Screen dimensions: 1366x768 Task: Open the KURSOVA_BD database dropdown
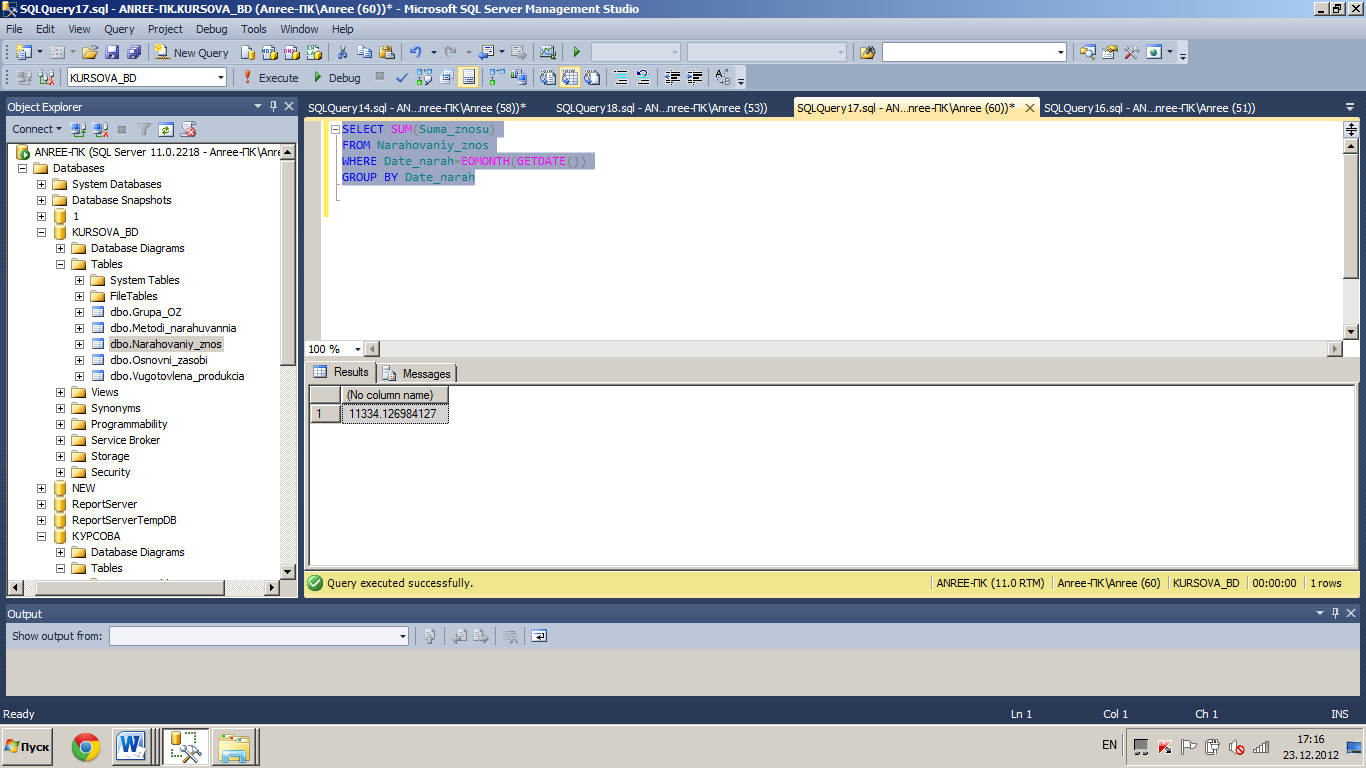[x=221, y=77]
